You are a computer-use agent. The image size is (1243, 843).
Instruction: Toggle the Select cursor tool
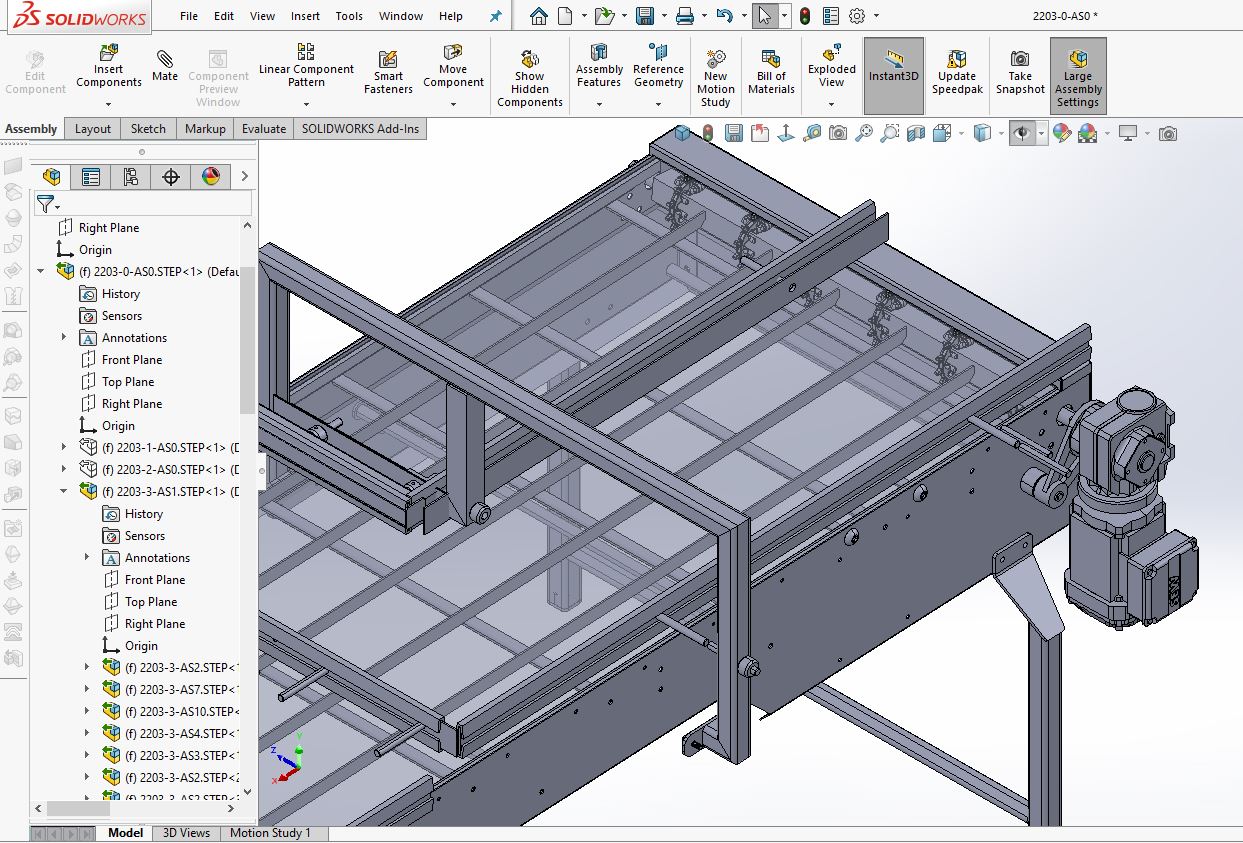click(765, 16)
